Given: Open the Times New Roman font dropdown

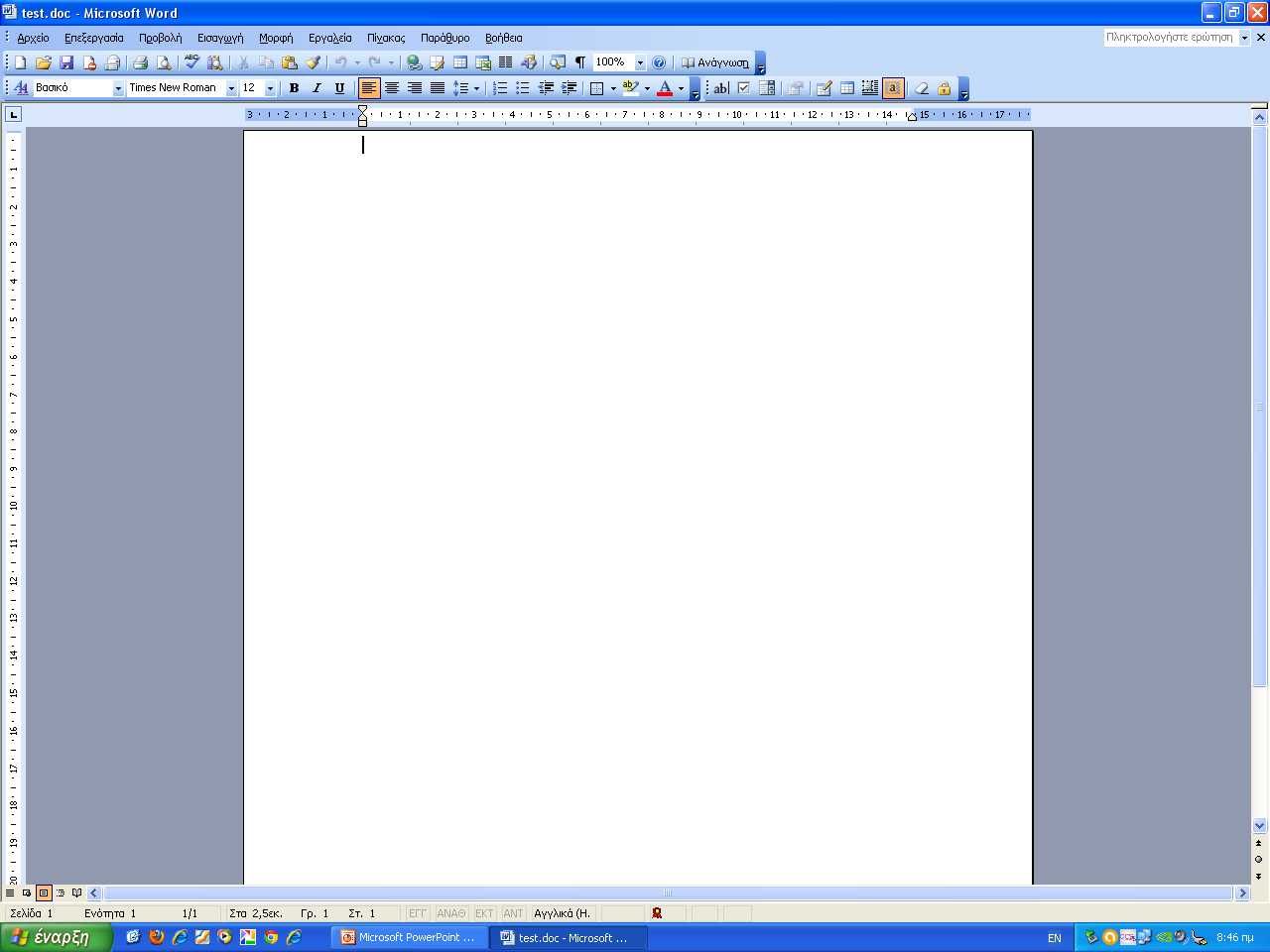Looking at the screenshot, I should click(x=231, y=88).
